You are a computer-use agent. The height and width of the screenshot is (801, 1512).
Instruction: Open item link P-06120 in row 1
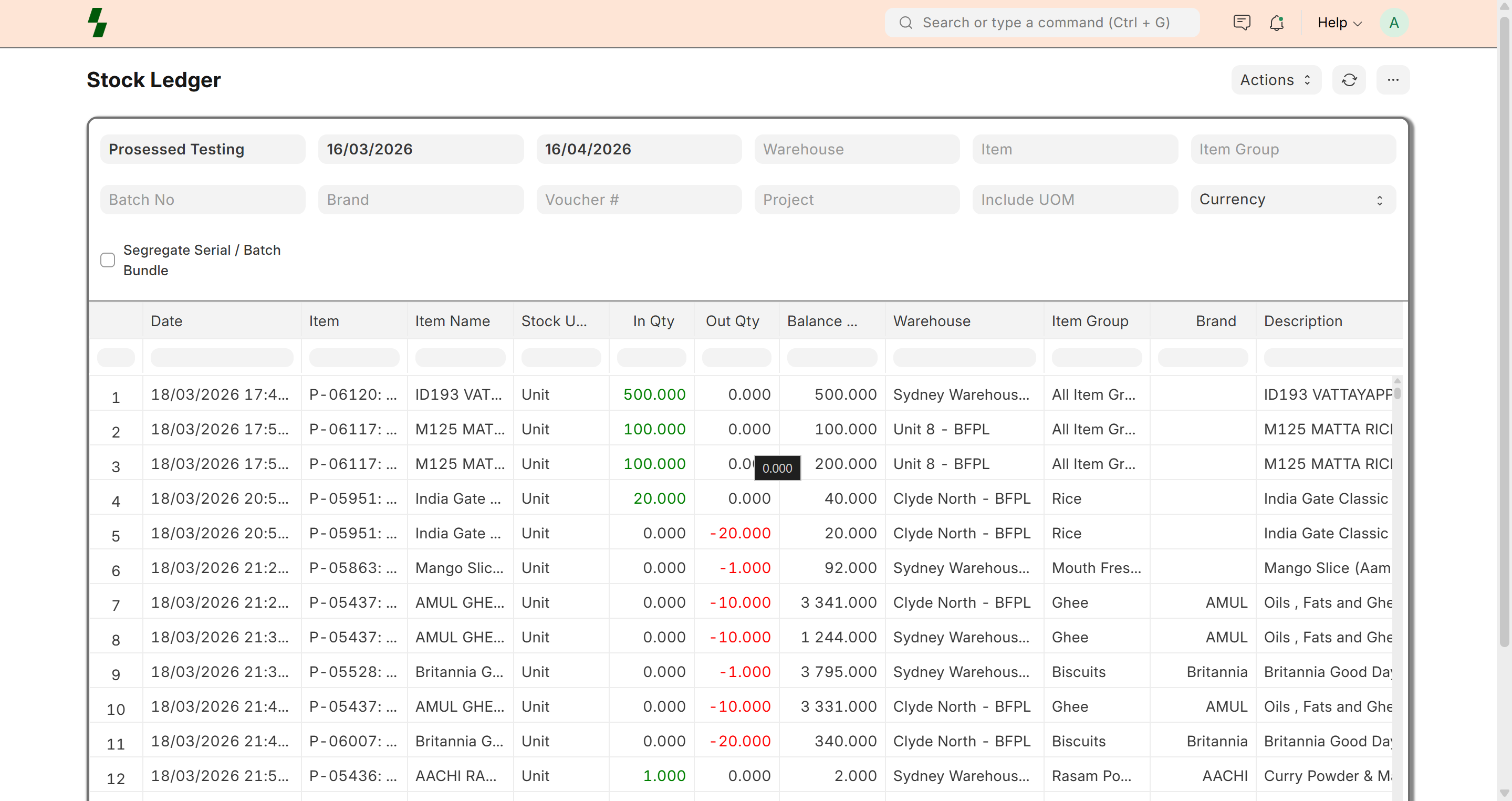click(x=353, y=394)
